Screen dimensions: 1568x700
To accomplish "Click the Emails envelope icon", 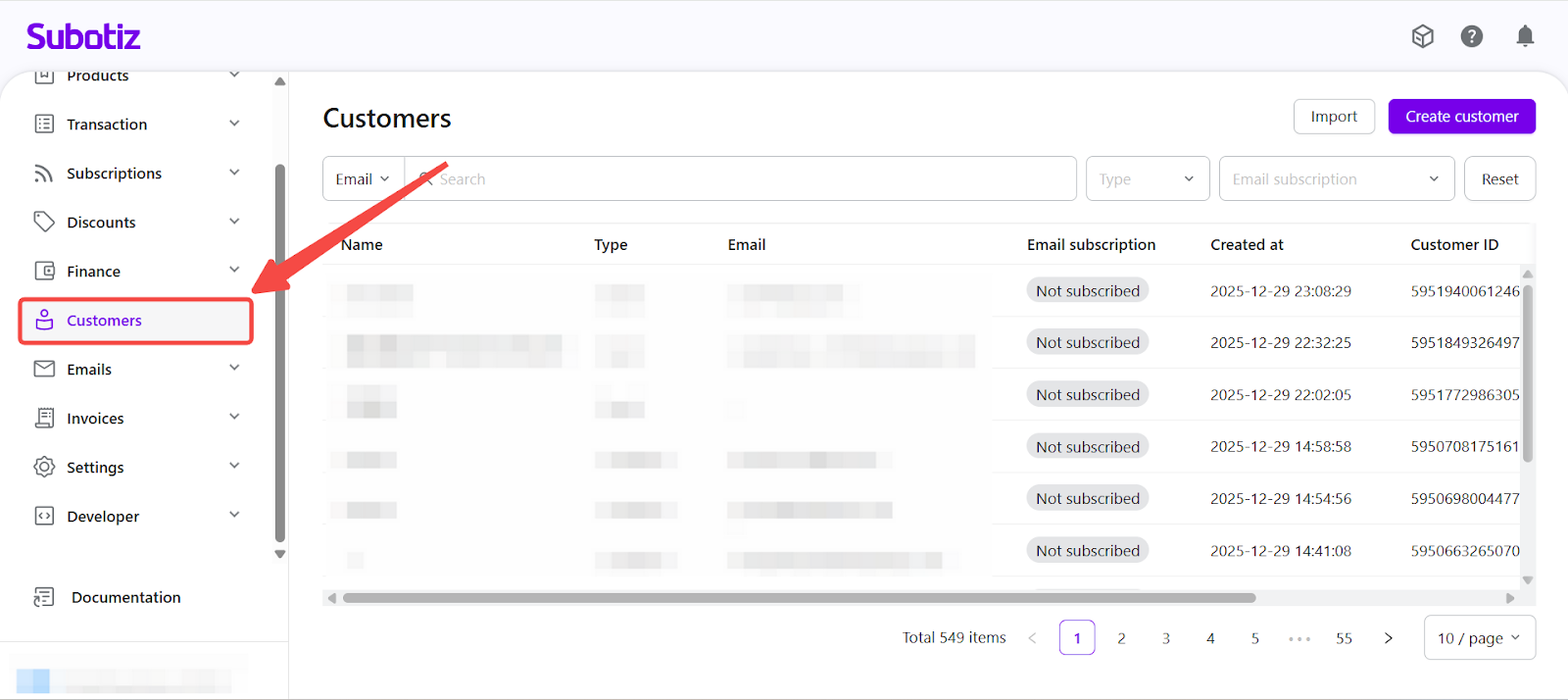I will [x=44, y=369].
